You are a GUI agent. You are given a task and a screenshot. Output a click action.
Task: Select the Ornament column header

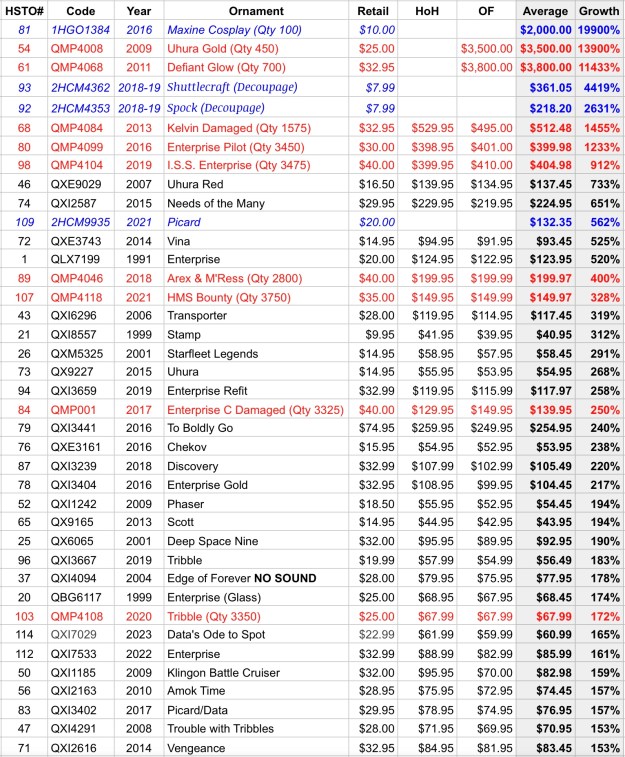pos(256,11)
